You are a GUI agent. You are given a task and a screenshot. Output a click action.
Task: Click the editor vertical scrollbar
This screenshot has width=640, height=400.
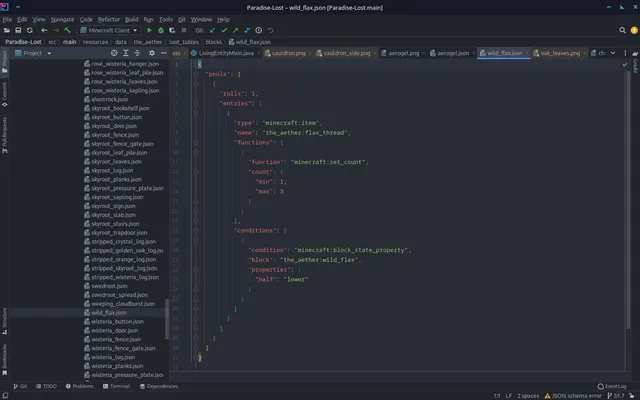click(628, 201)
